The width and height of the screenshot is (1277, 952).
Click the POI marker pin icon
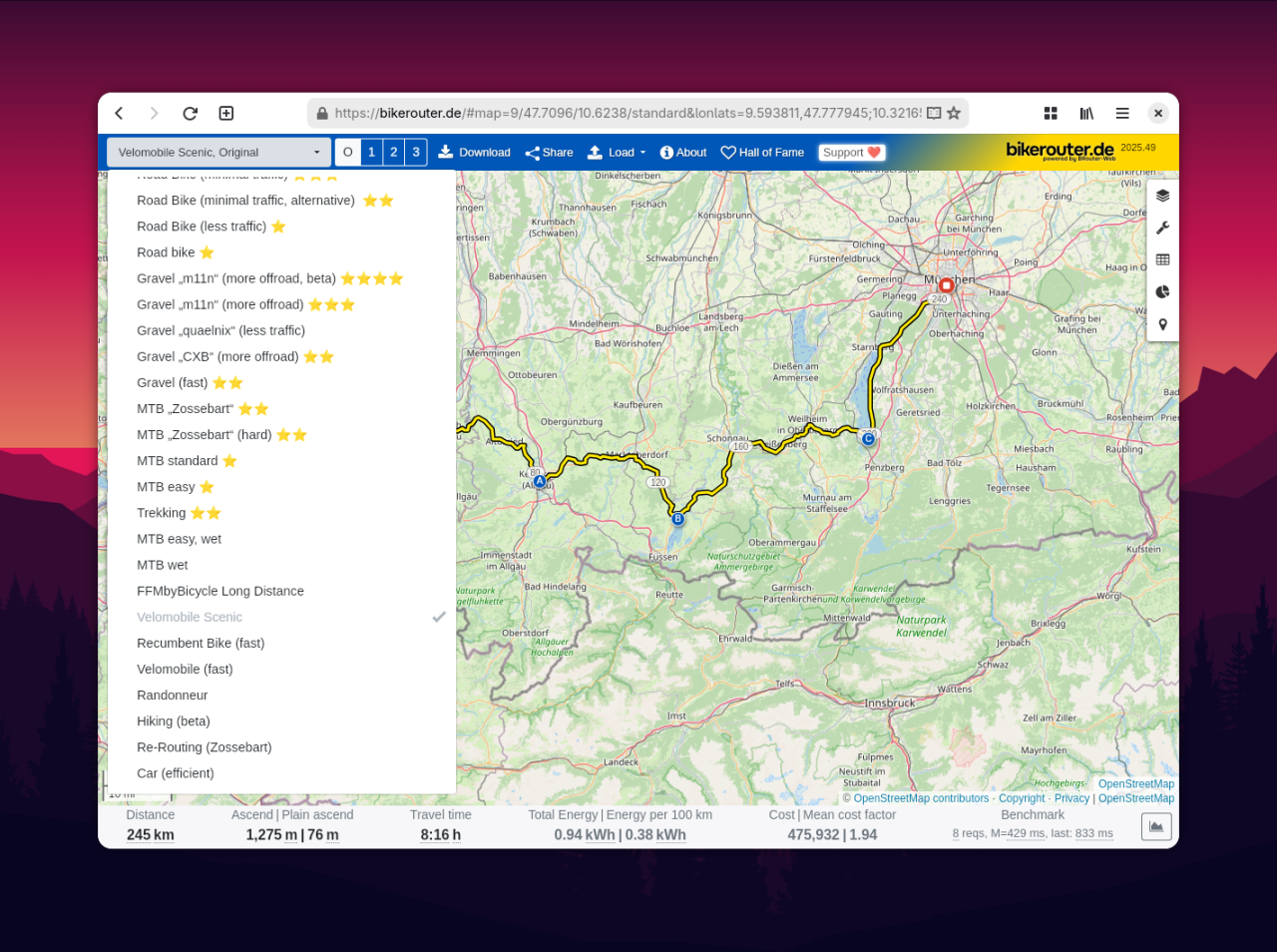pos(1162,324)
